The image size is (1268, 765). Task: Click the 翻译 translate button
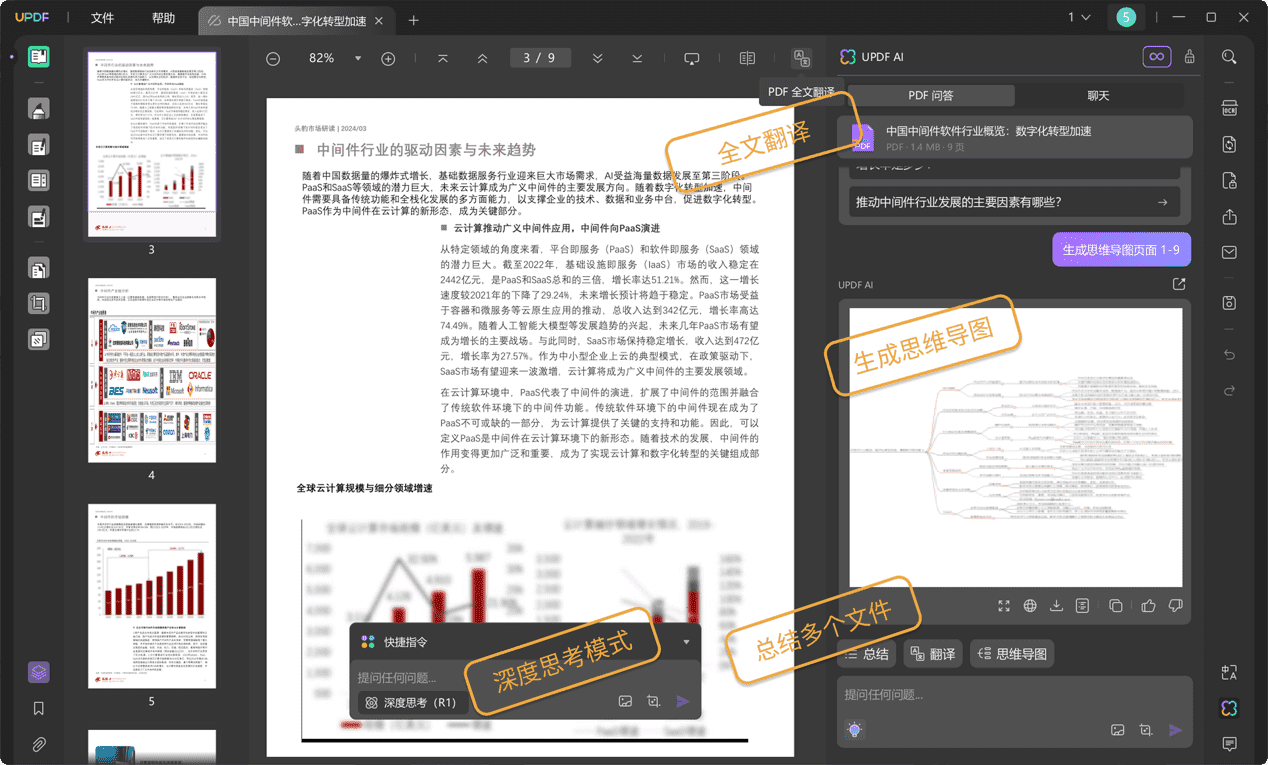pos(933,654)
